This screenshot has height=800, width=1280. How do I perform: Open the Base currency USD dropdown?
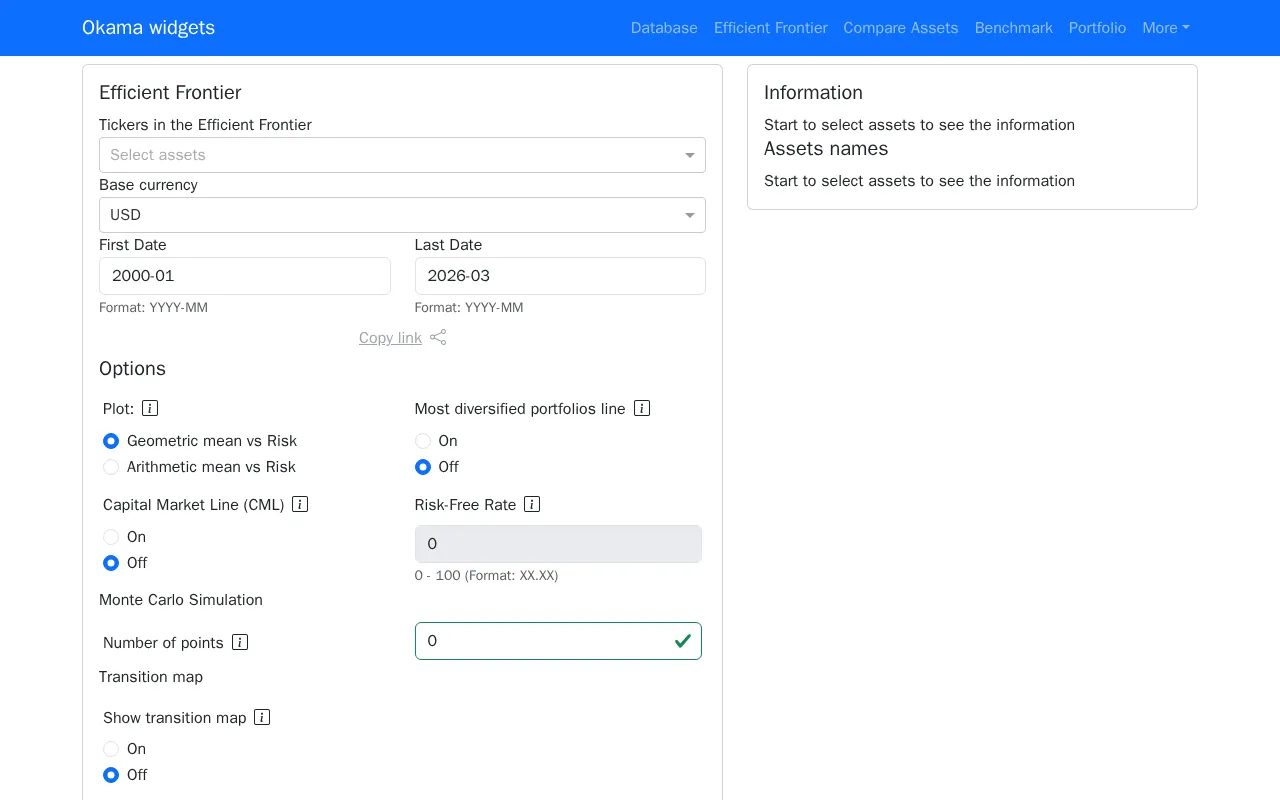402,215
